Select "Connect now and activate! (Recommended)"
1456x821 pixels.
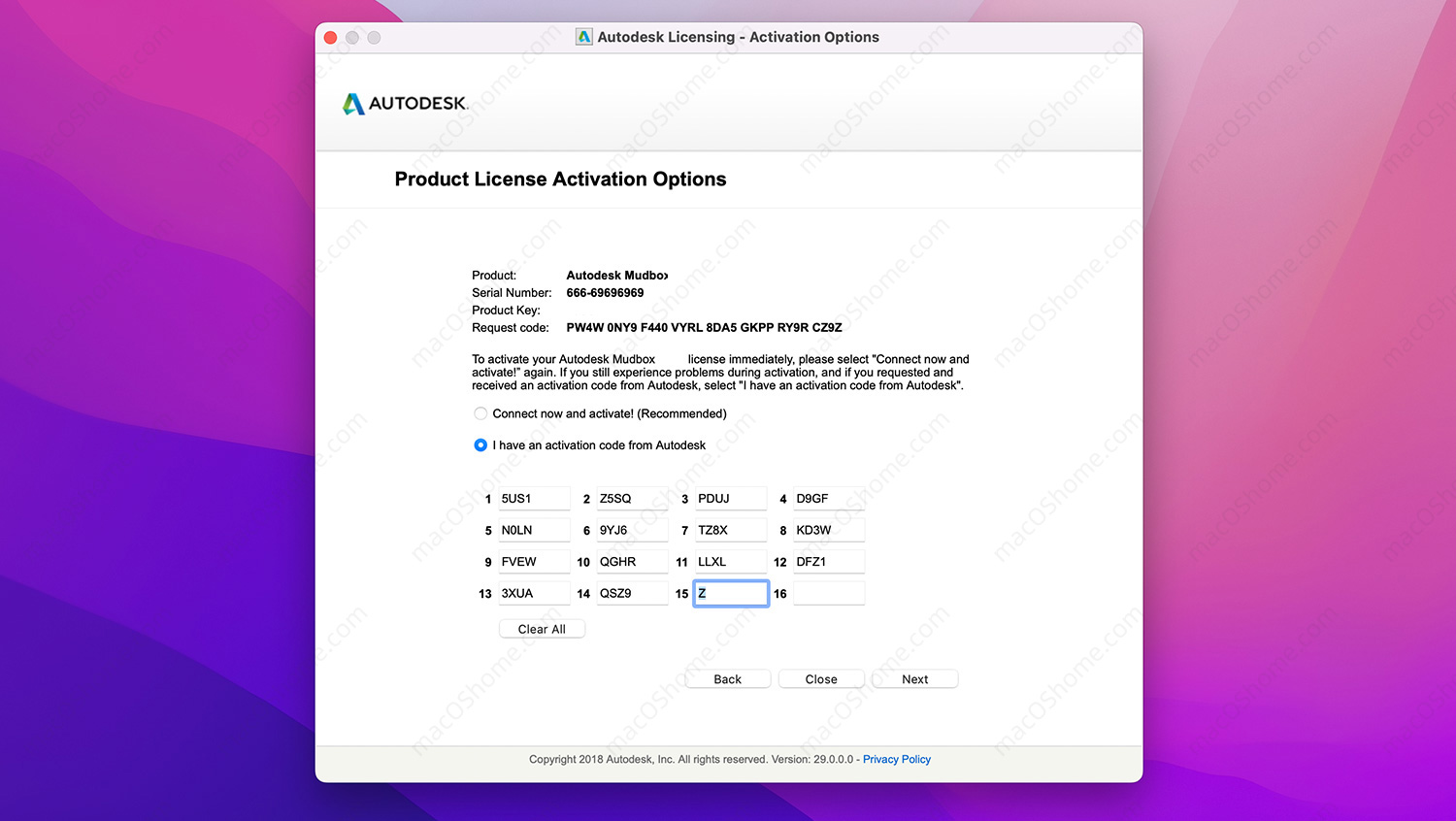point(480,413)
